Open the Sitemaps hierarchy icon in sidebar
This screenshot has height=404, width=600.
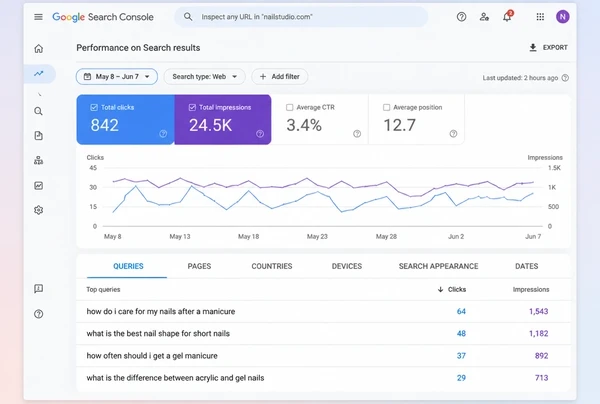(x=39, y=160)
